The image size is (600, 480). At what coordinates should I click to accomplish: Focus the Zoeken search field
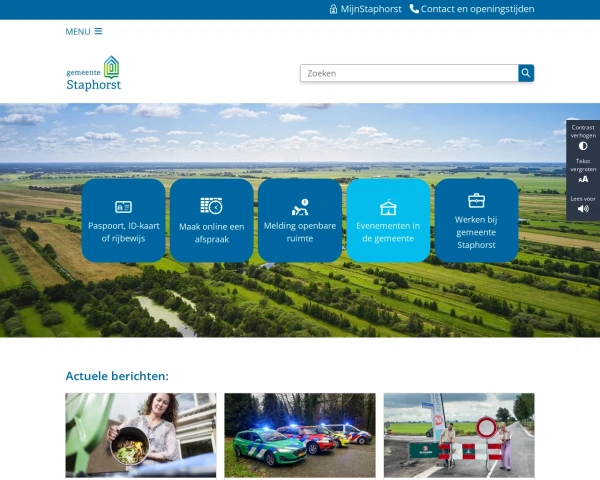409,73
